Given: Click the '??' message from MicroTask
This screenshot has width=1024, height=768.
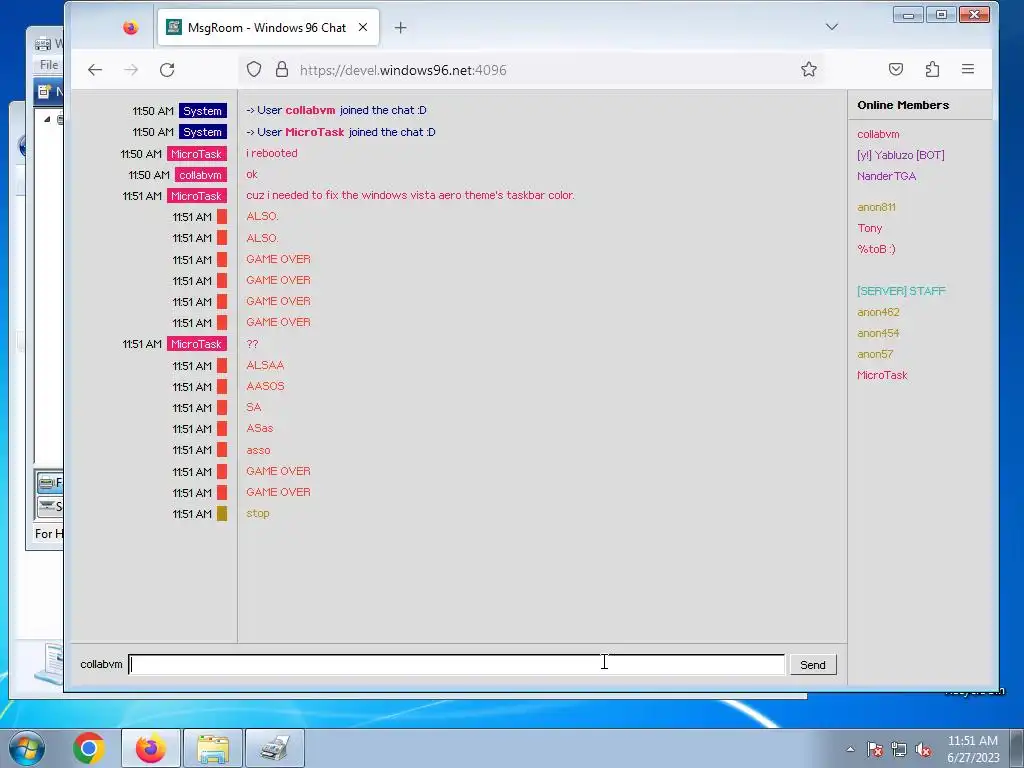Looking at the screenshot, I should click(x=252, y=344).
